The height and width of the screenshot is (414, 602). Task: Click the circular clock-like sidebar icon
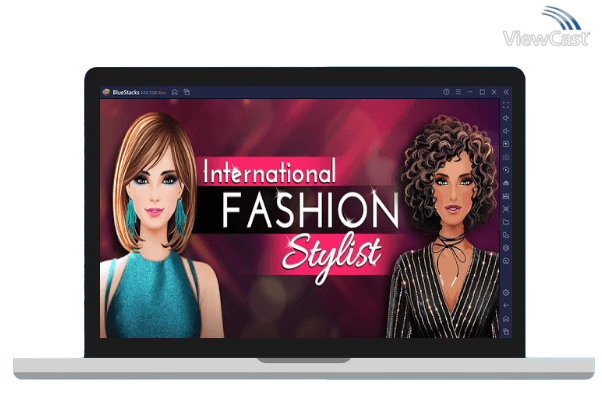coord(506,261)
